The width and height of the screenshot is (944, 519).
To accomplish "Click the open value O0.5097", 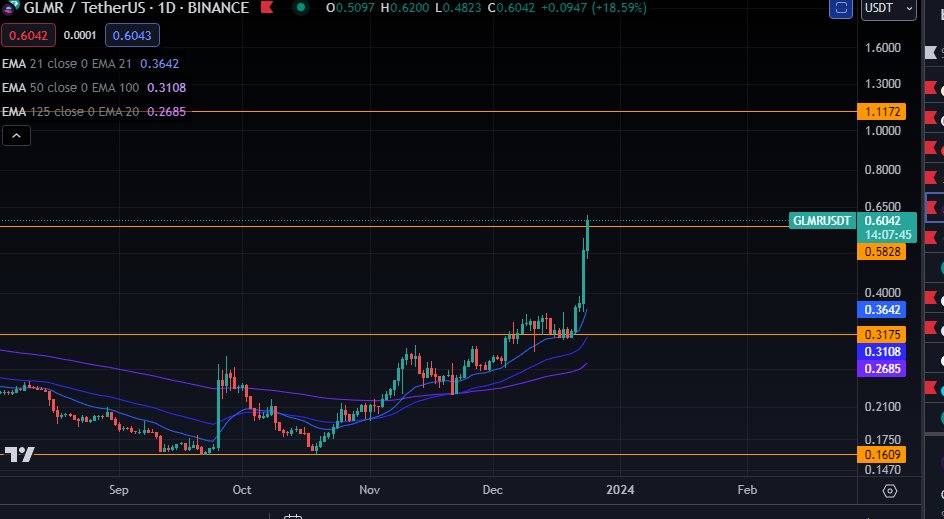I will [350, 8].
